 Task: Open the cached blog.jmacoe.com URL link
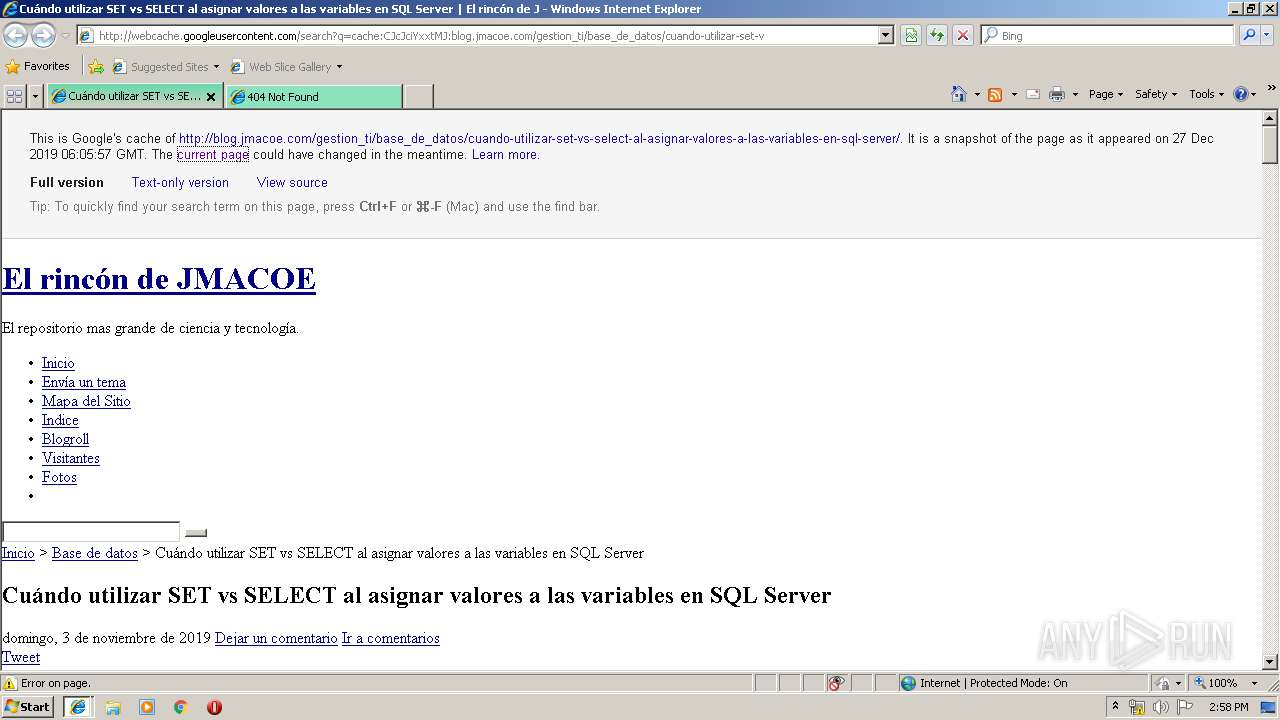tap(540, 139)
